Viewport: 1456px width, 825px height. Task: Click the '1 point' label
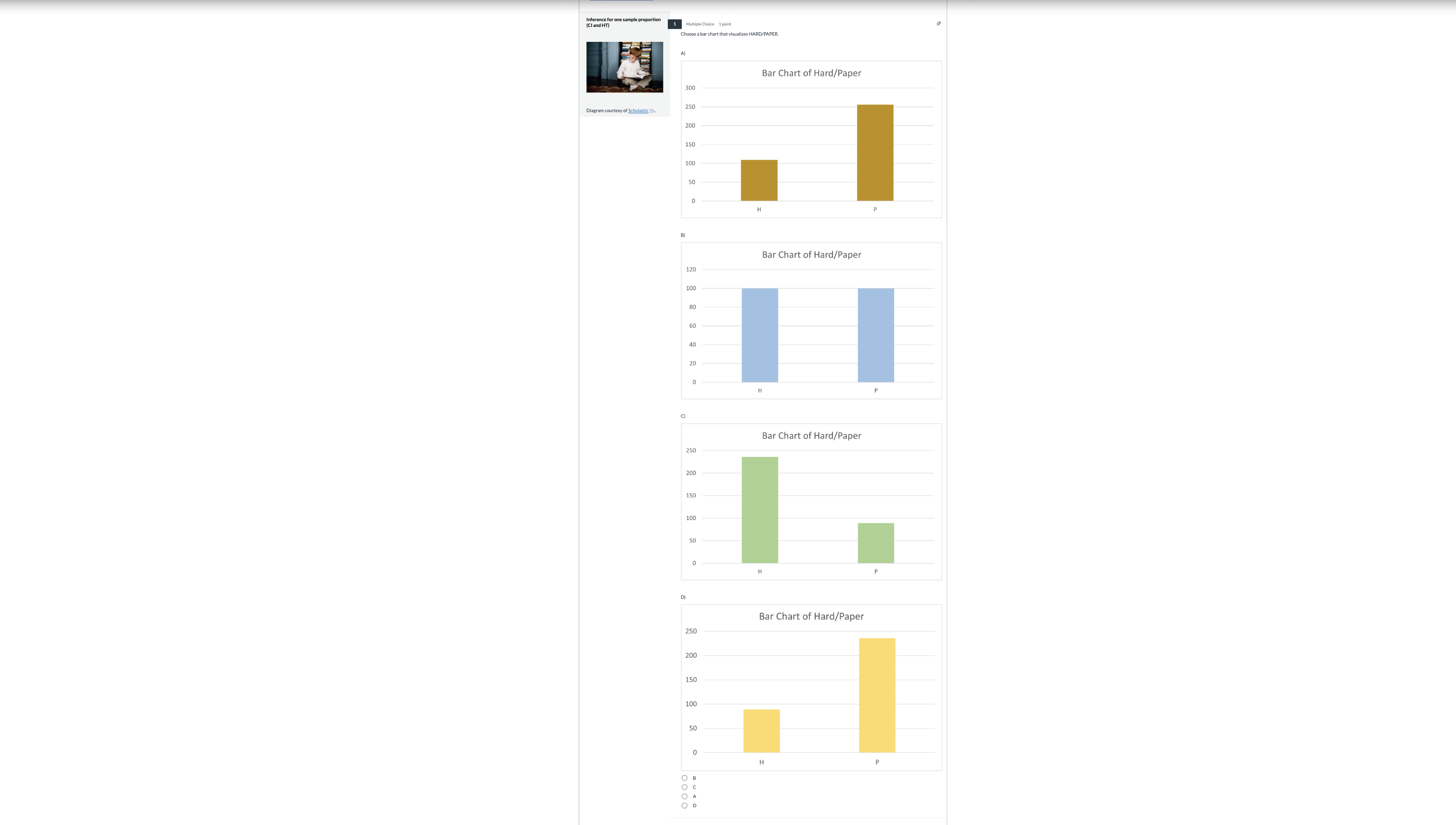tap(725, 25)
